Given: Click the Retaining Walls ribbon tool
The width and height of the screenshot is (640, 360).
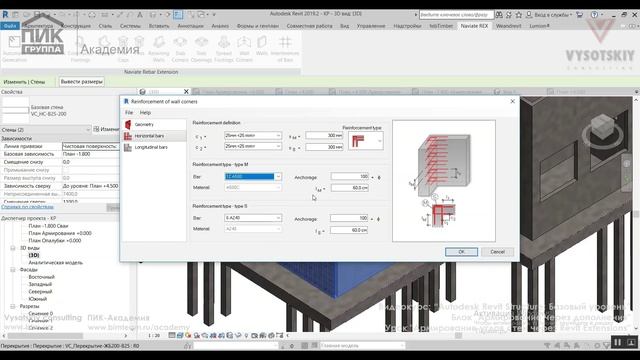Looking at the screenshot, I should pos(159,49).
